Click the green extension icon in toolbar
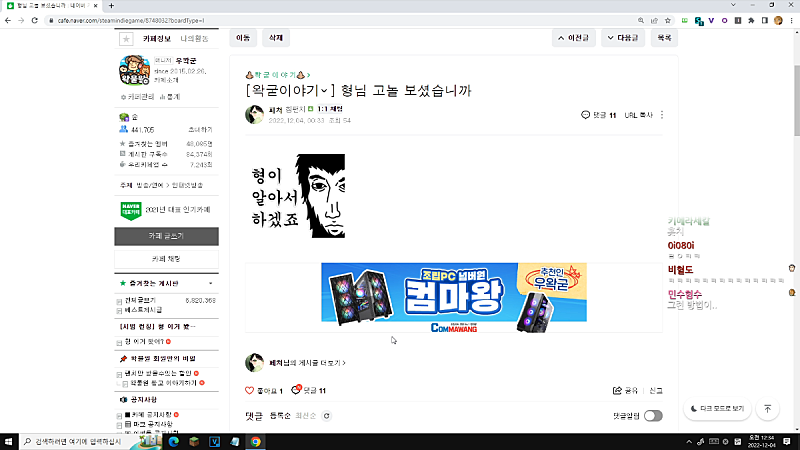Viewport: 800px width, 450px height. tap(685, 20)
